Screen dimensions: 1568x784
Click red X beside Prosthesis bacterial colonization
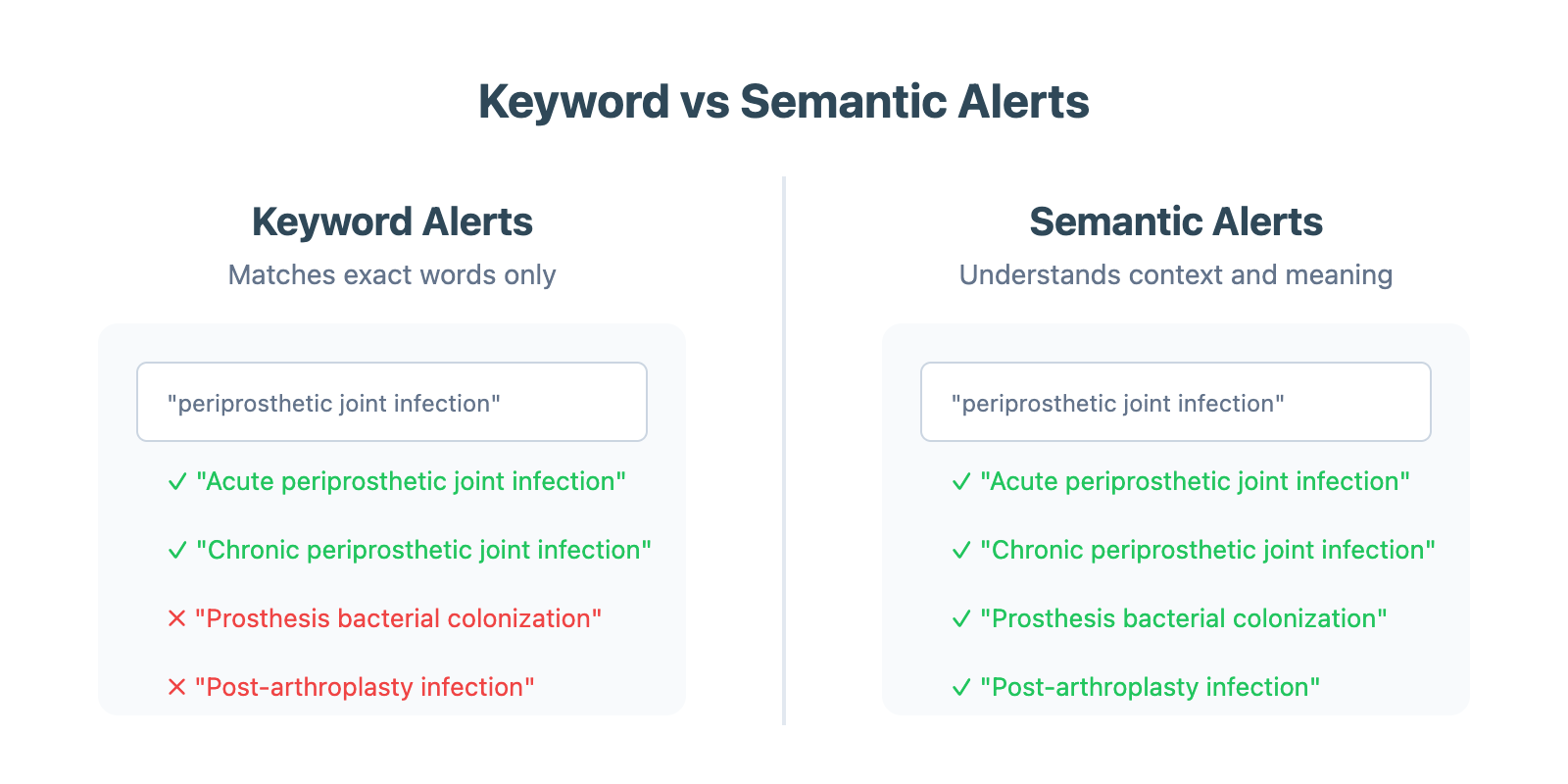177,618
